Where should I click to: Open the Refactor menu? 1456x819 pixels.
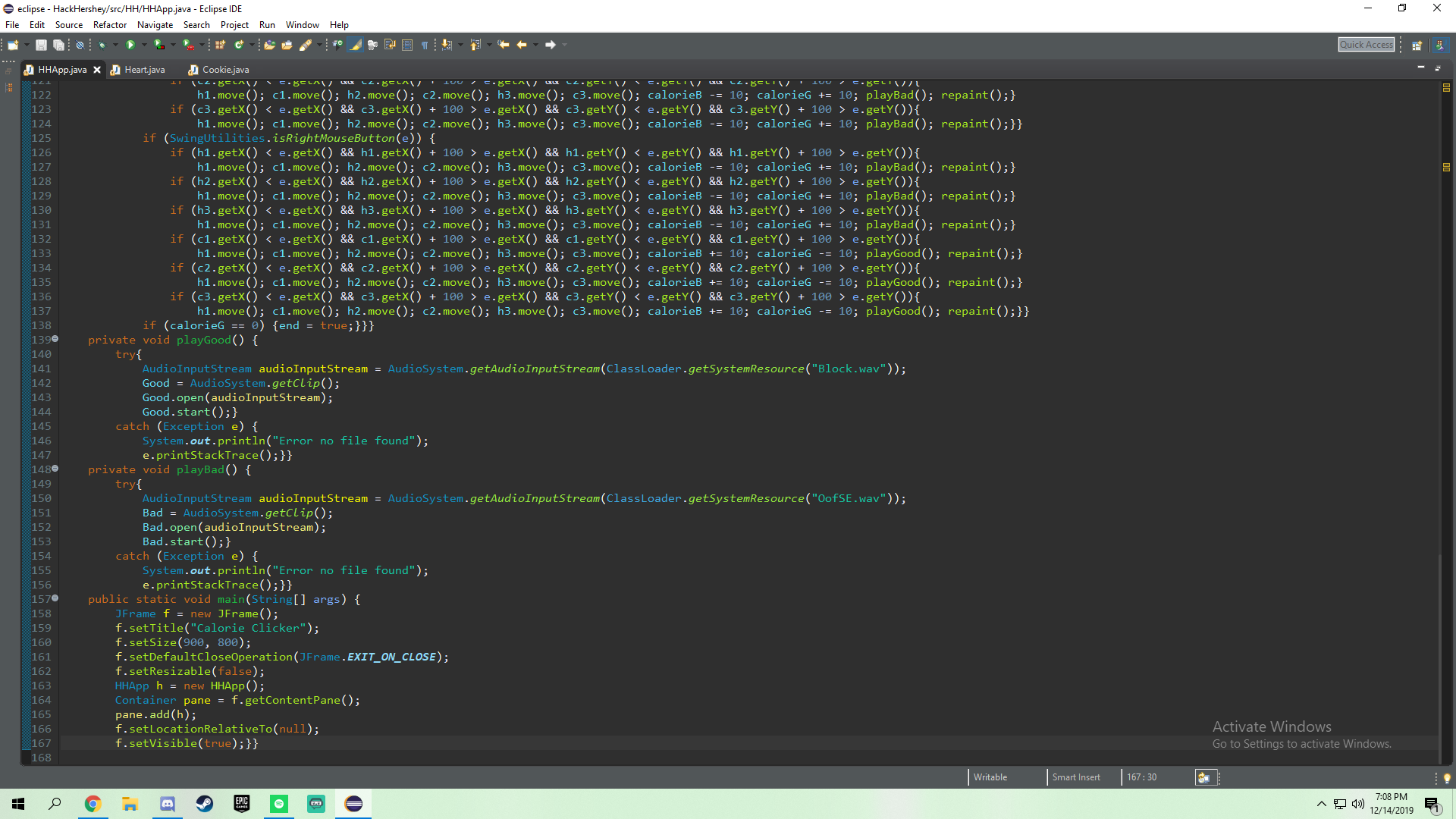(x=109, y=25)
